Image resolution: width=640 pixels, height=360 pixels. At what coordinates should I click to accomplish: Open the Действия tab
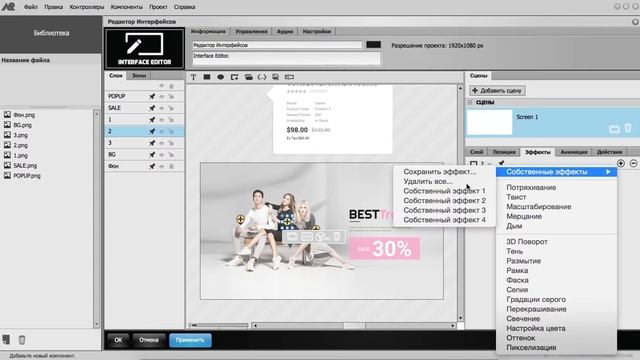point(609,152)
